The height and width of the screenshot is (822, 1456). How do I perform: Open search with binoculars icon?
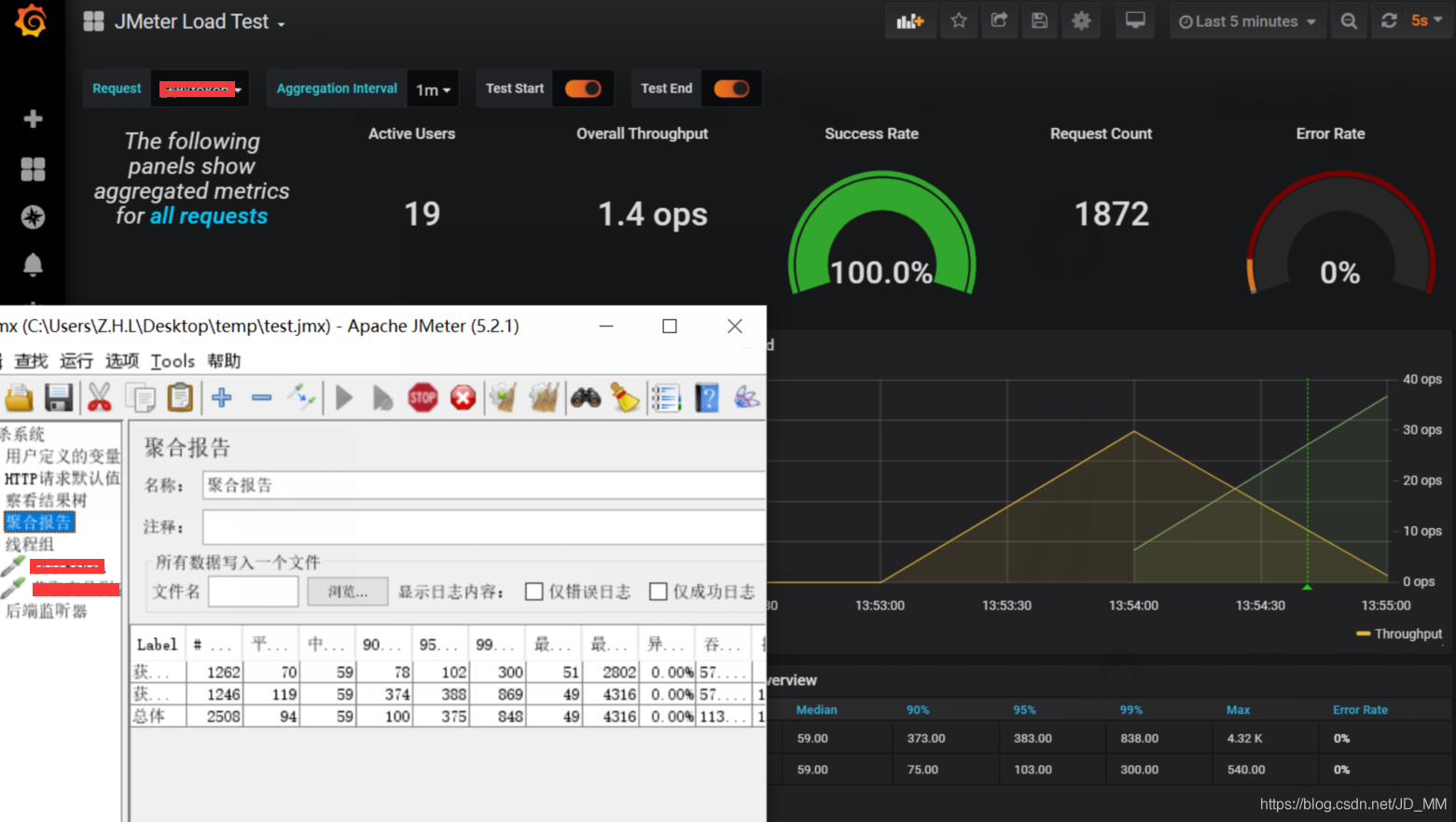[586, 397]
